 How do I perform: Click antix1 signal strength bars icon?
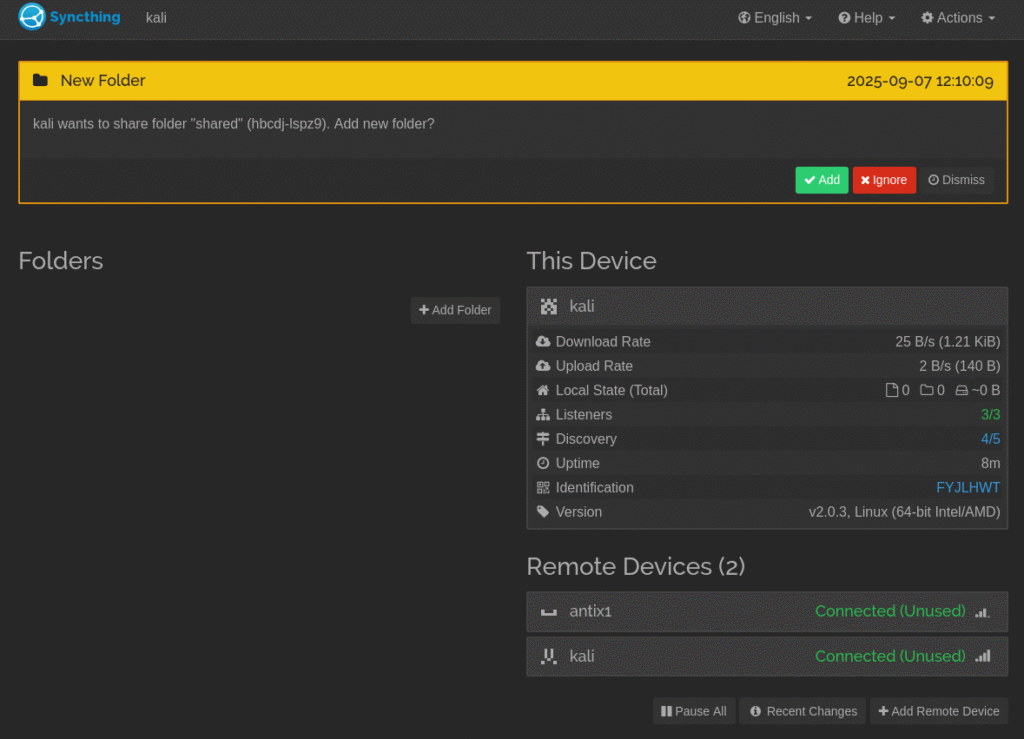(983, 612)
